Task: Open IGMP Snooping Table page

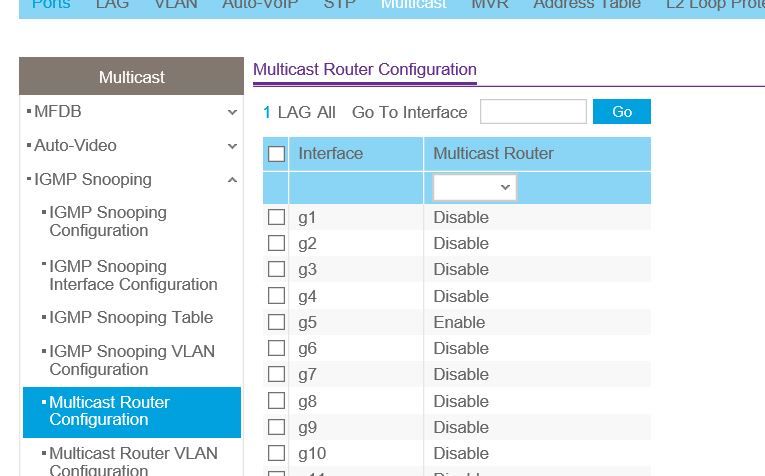Action: 131,317
